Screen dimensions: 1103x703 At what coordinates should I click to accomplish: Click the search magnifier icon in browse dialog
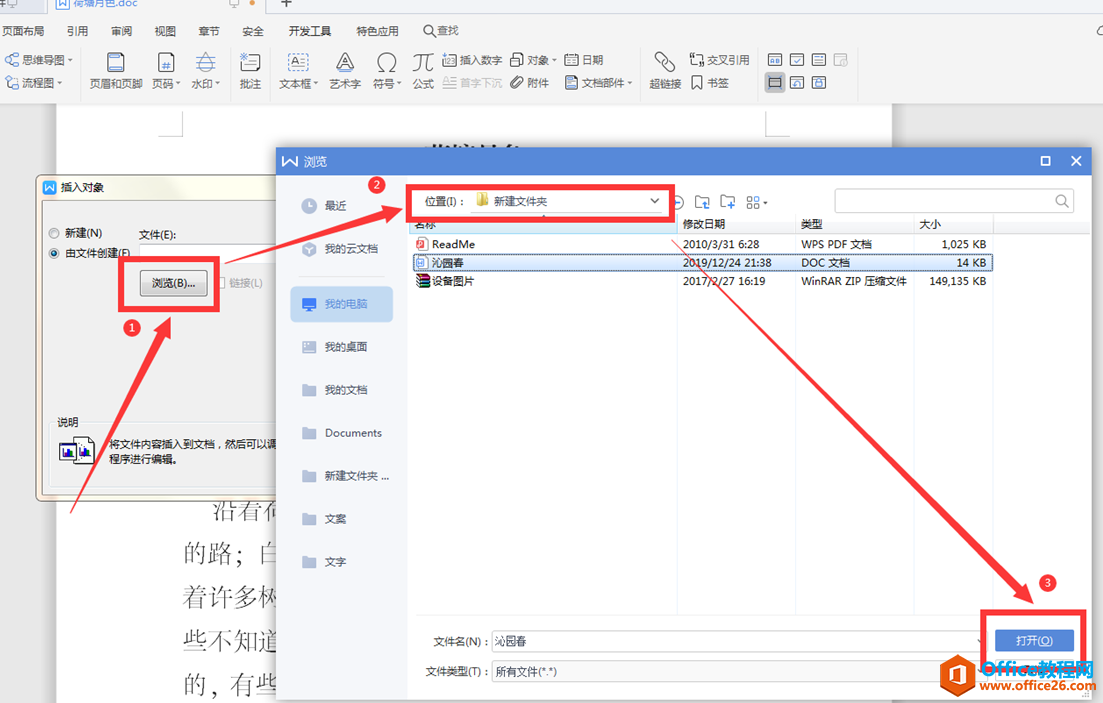click(1062, 201)
